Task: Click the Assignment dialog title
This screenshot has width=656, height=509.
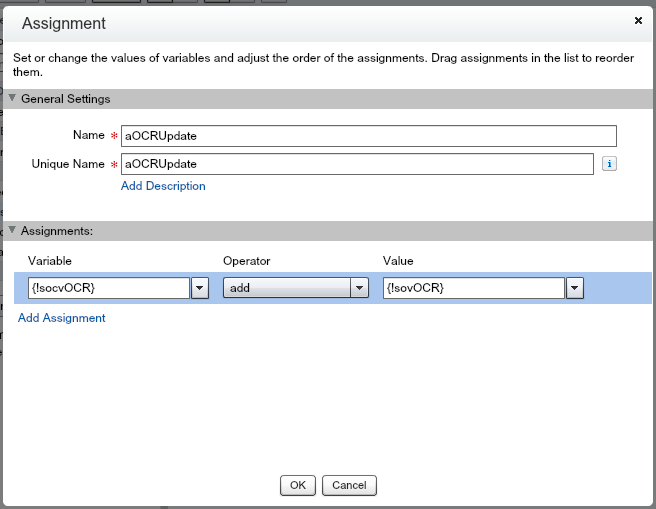Action: click(64, 23)
